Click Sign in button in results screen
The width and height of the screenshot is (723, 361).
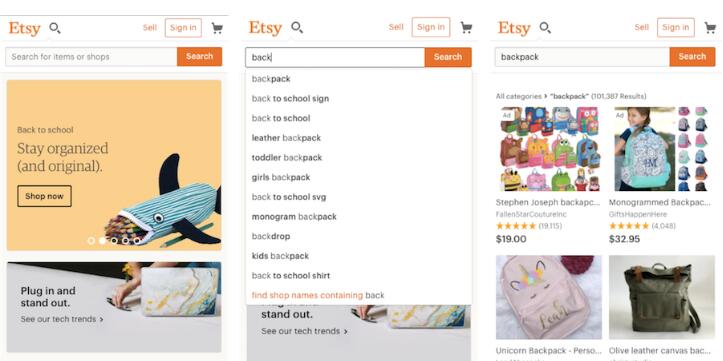(676, 28)
